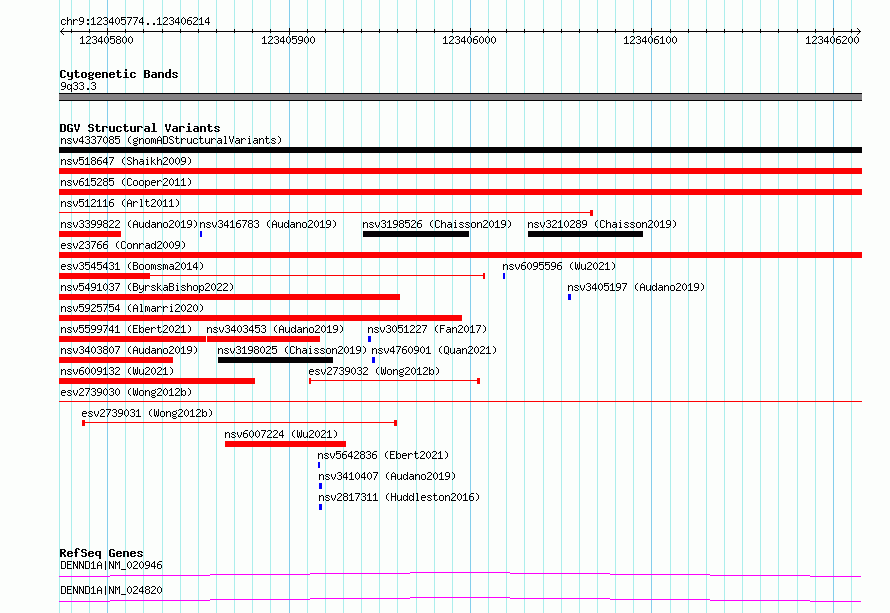Select the Cytogenetic Bands track title

119,74
